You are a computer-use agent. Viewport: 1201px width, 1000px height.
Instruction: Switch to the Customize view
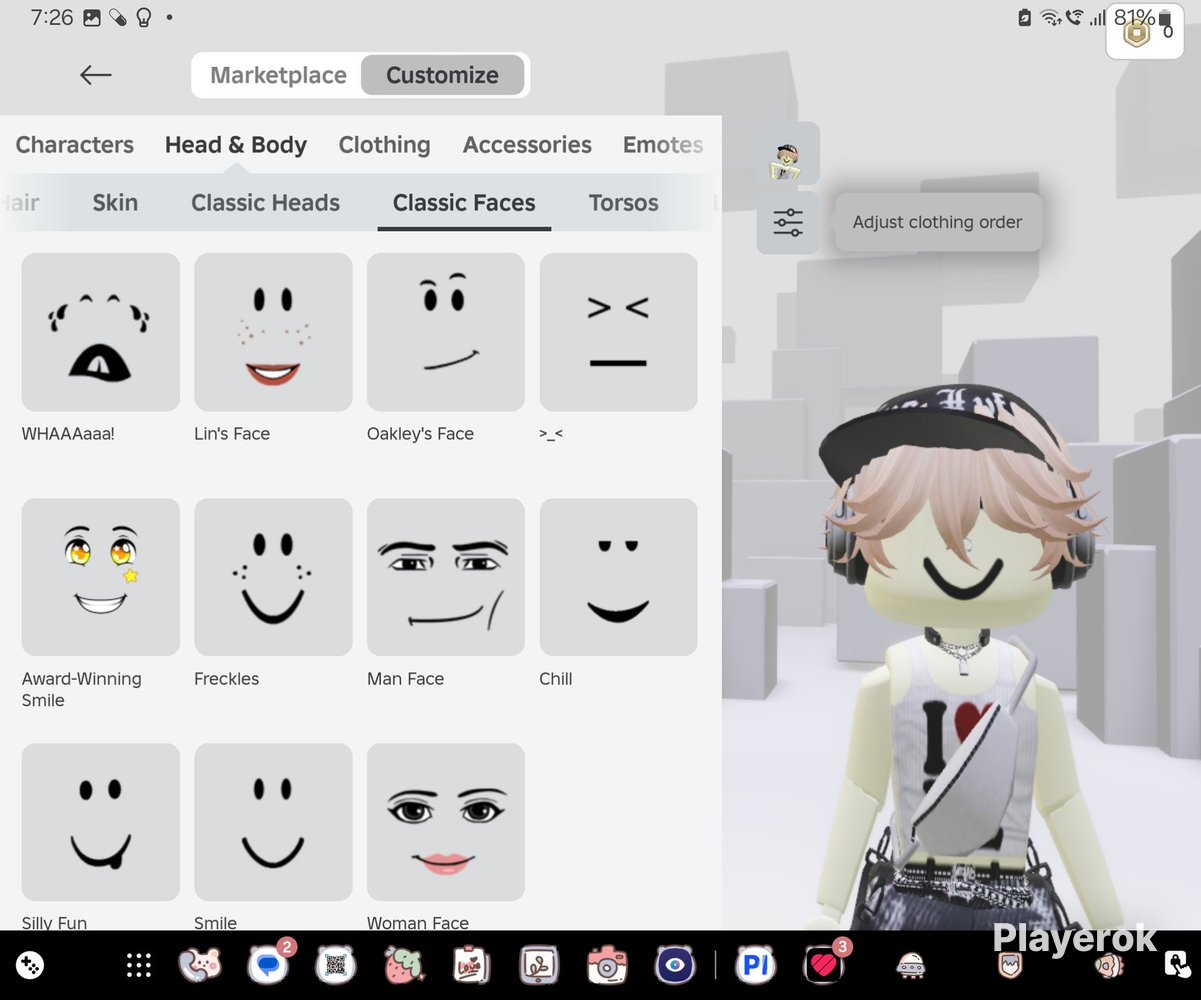tap(442, 75)
